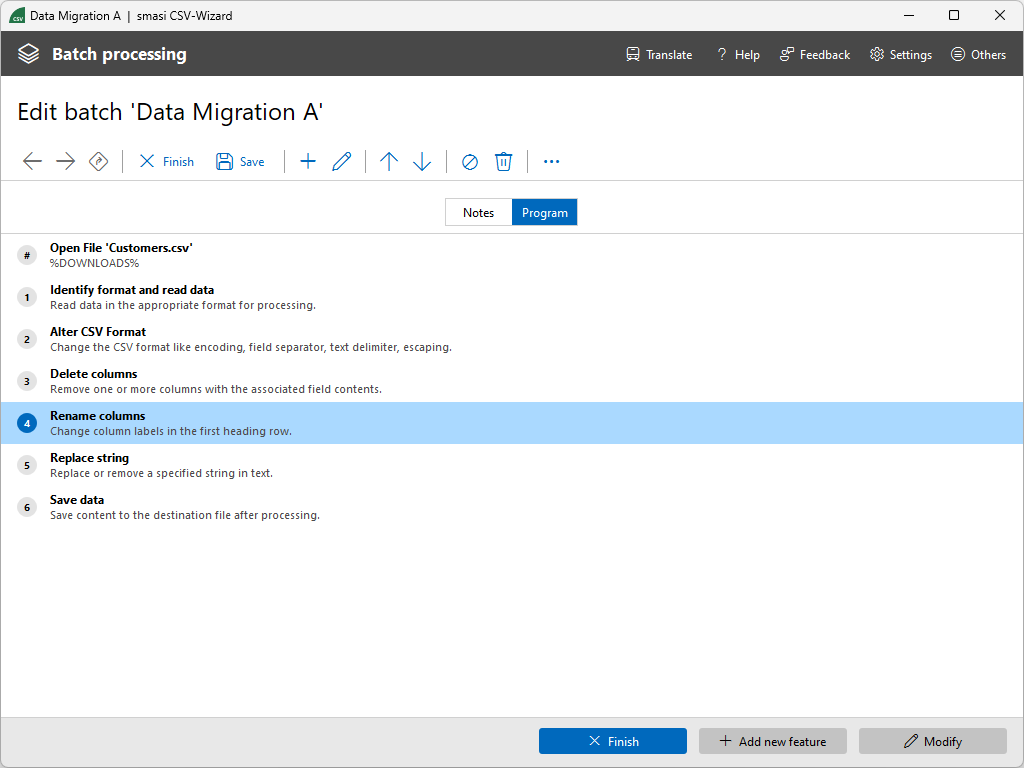Open the Others menu
Screen dimensions: 1024x768
[978, 54]
